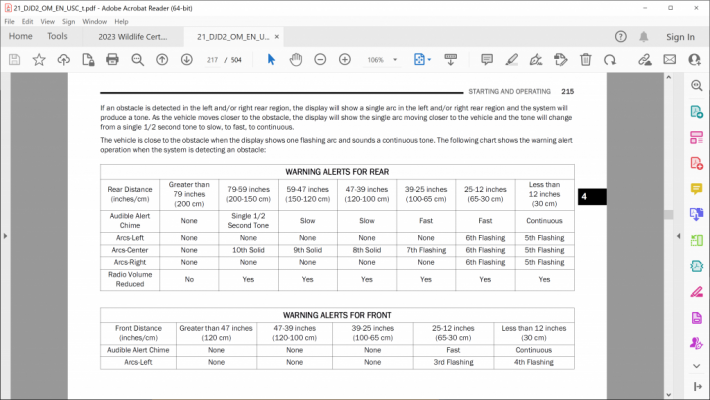
Task: Go to the next page arrow
Action: (x=187, y=59)
